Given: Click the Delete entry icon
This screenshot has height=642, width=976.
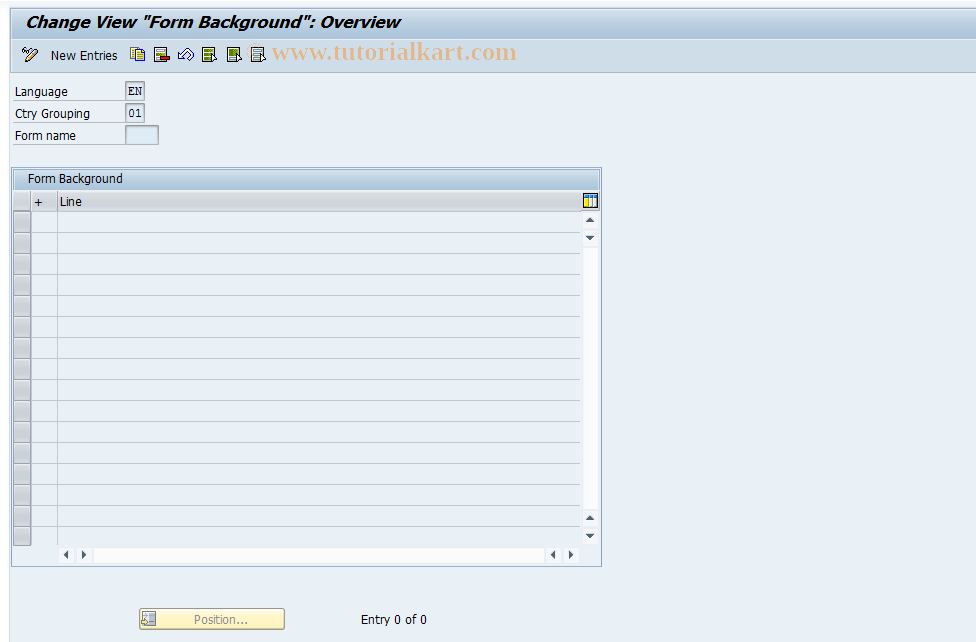Looking at the screenshot, I should click(162, 55).
